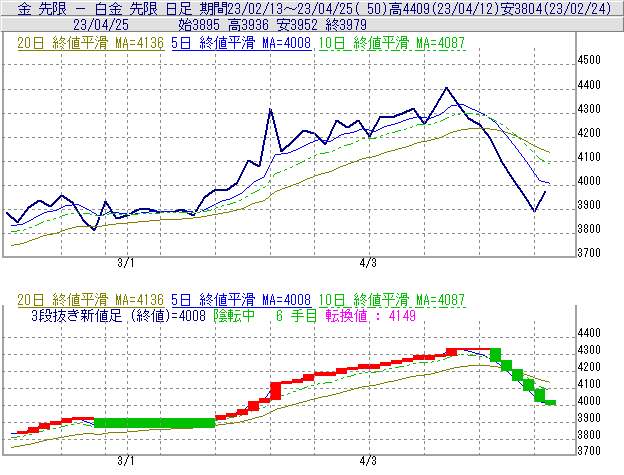Click the price peak near 4400 in upper chart

pos(446,88)
